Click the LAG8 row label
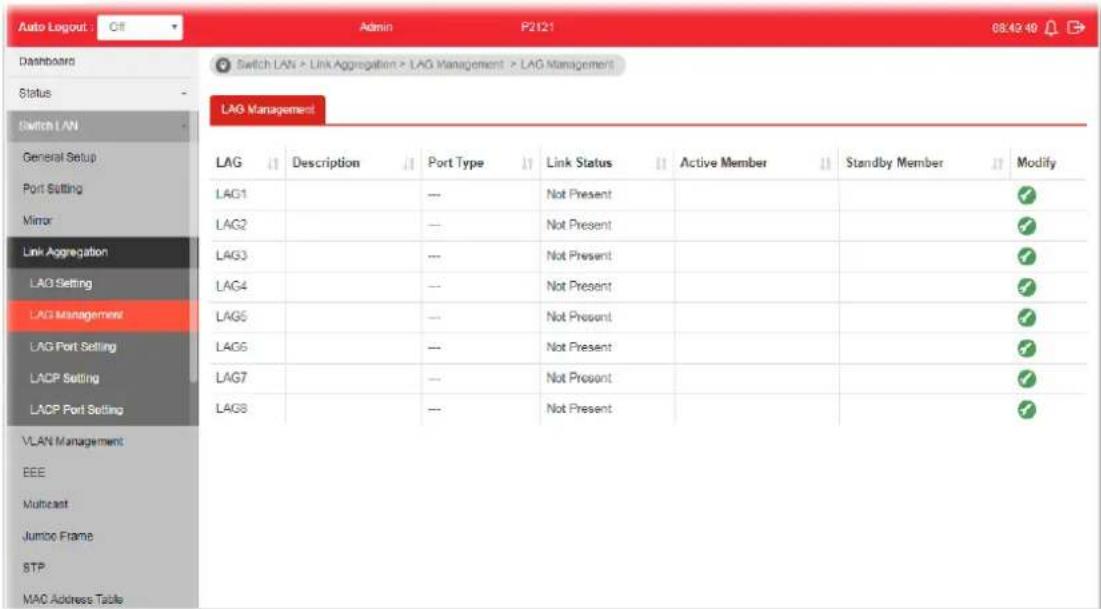Screen dimensions: 1101x609 [231, 409]
